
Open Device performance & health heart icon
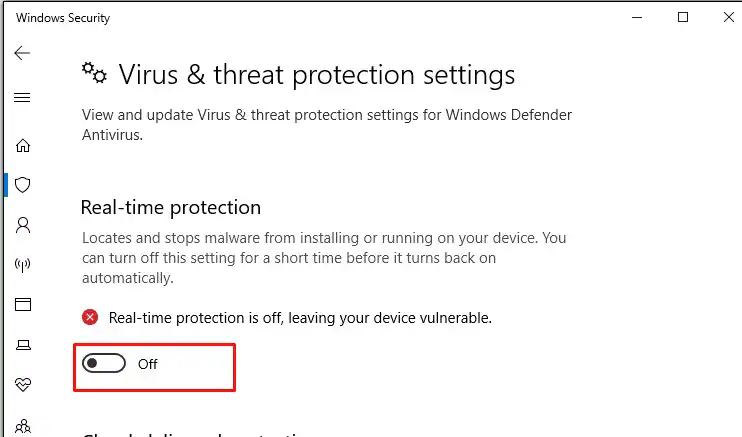(x=22, y=384)
